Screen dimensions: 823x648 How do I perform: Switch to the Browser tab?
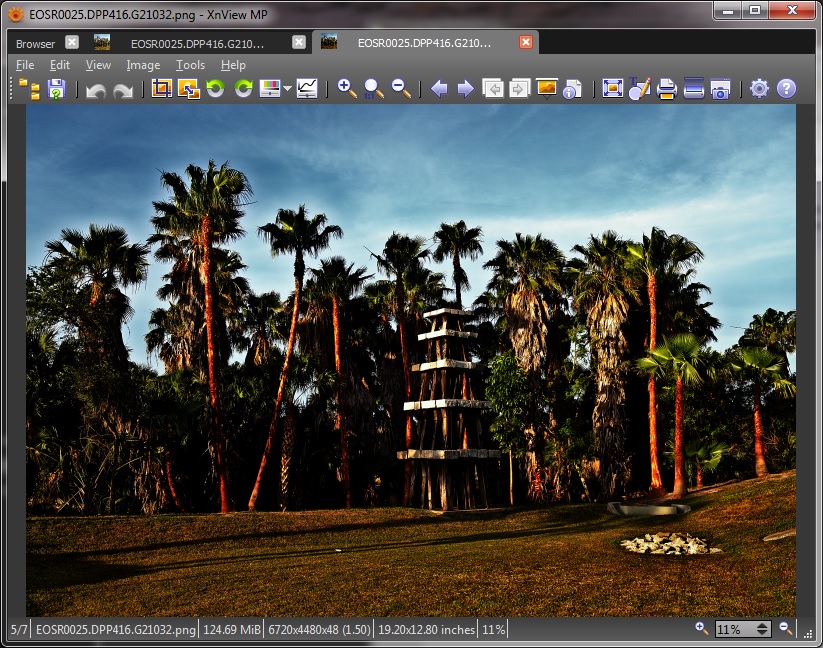[x=35, y=43]
